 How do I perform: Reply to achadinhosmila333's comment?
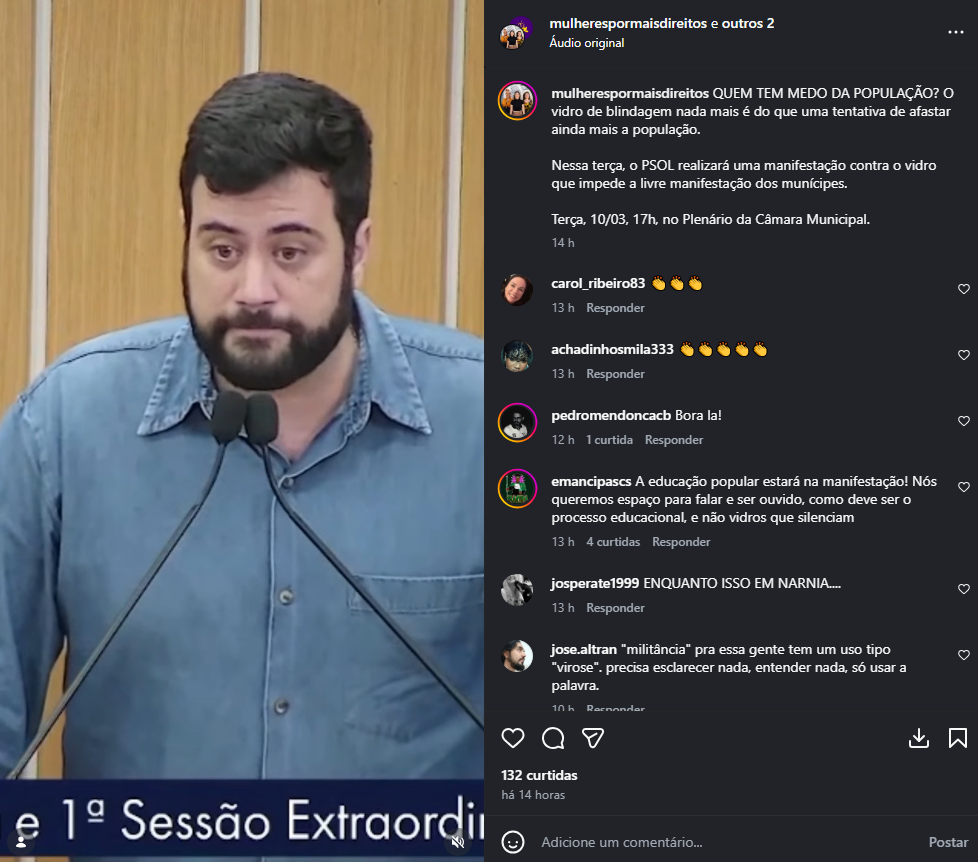pos(615,374)
